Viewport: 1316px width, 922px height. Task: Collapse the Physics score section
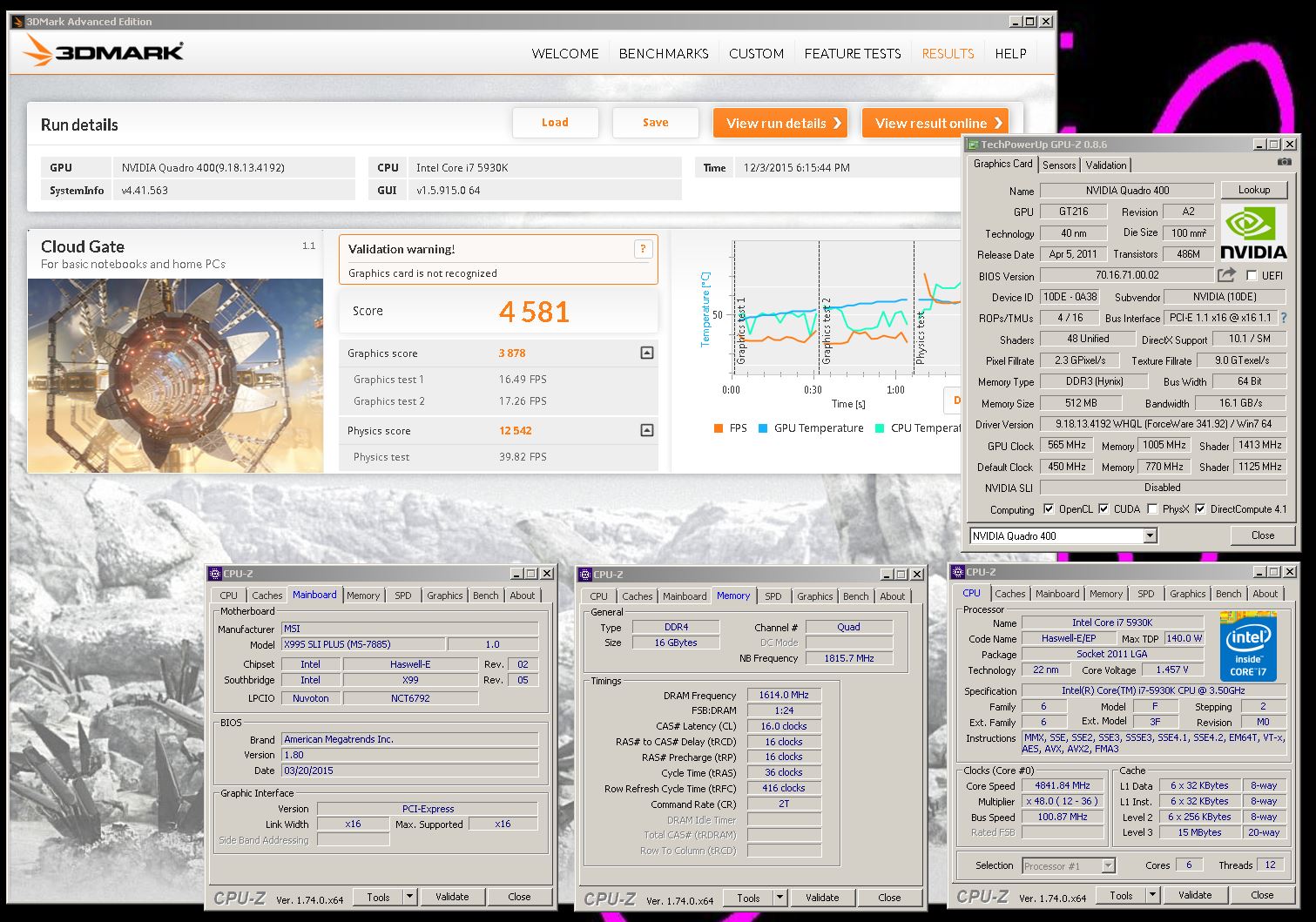point(646,430)
